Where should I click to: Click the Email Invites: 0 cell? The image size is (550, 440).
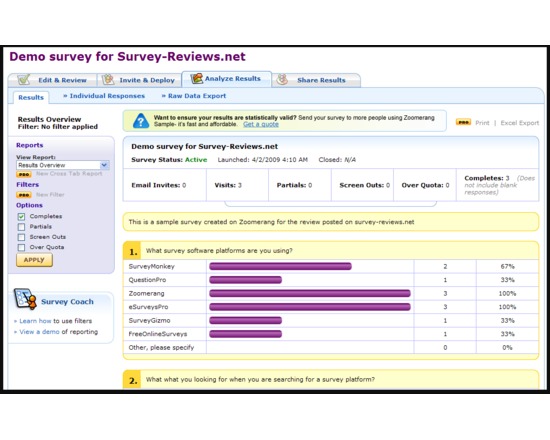165,185
